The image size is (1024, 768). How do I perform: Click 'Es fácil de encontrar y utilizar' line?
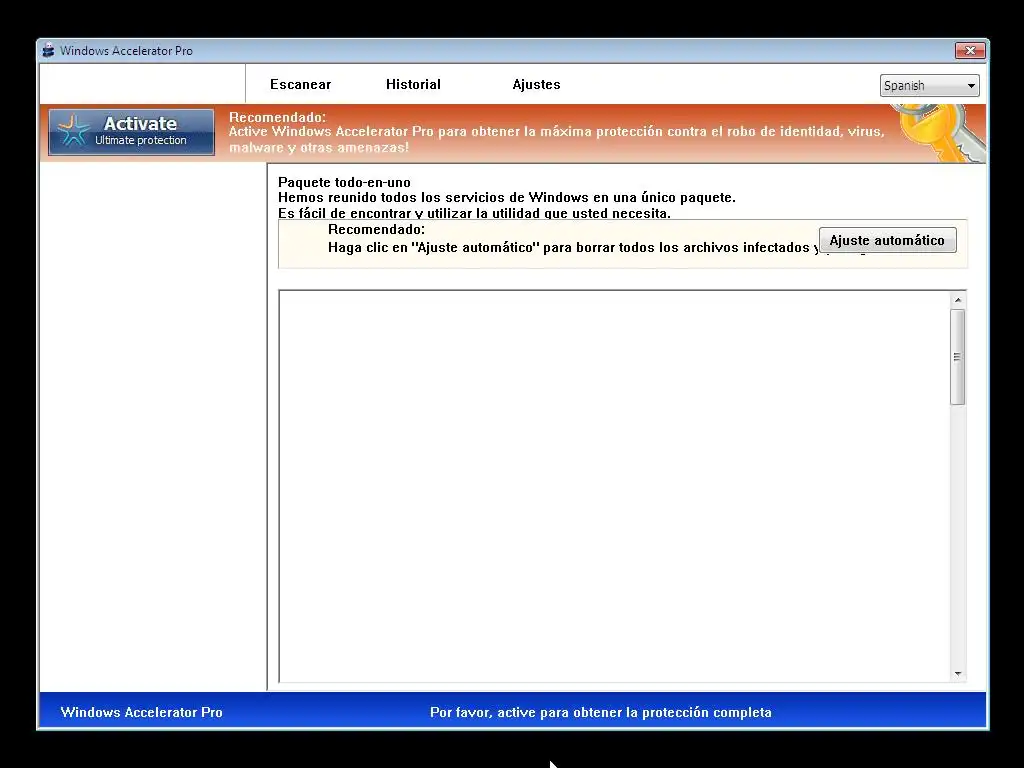click(474, 213)
